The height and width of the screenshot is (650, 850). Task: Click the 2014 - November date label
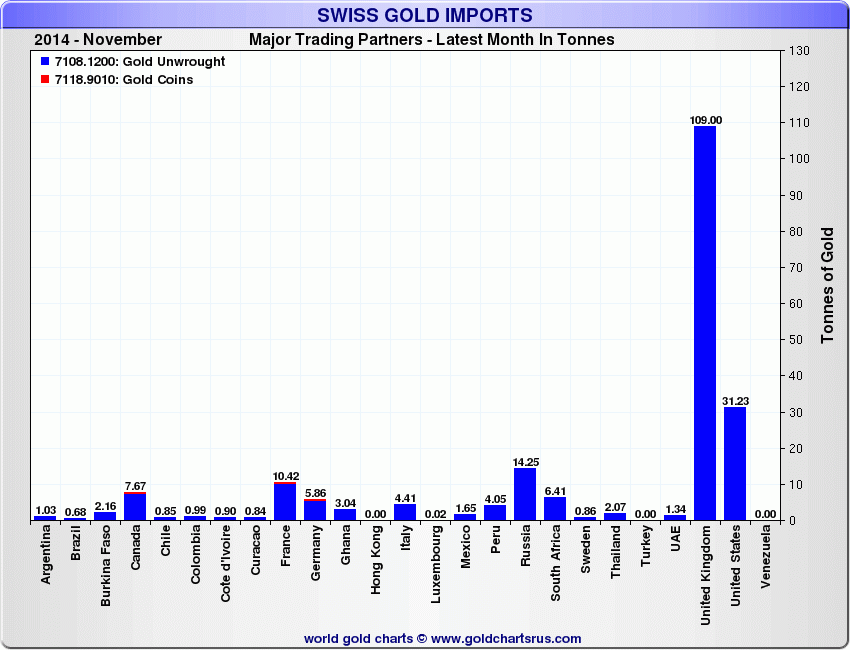[98, 40]
